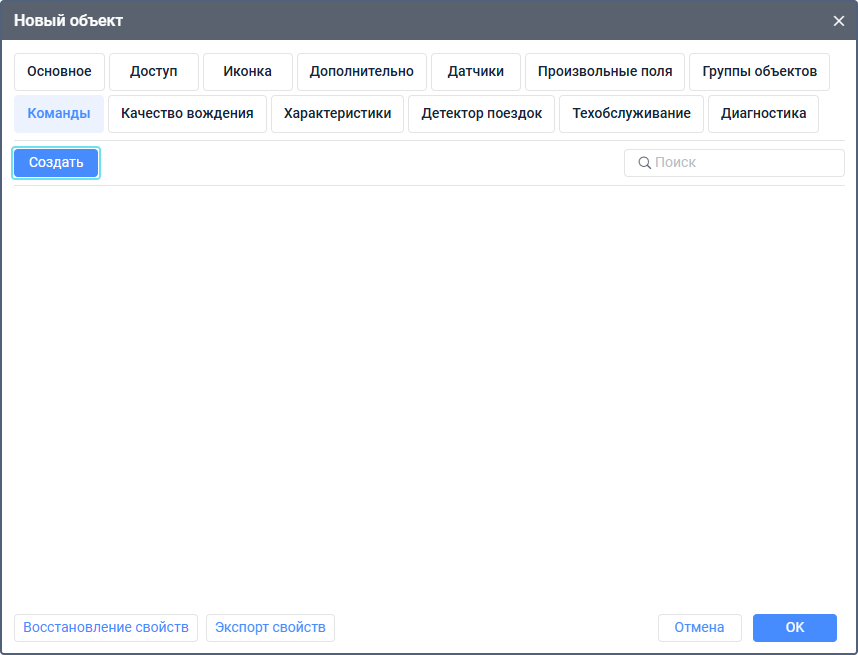Switch to Группы объектов tab

pyautogui.click(x=760, y=72)
